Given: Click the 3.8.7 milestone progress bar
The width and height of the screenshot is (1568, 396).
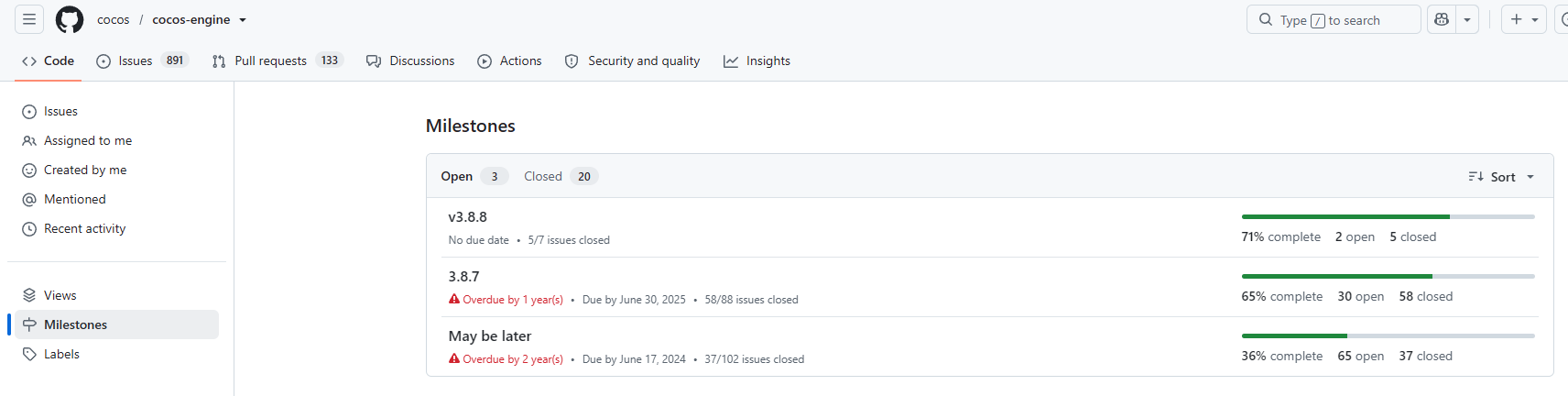Looking at the screenshot, I should click(1388, 276).
